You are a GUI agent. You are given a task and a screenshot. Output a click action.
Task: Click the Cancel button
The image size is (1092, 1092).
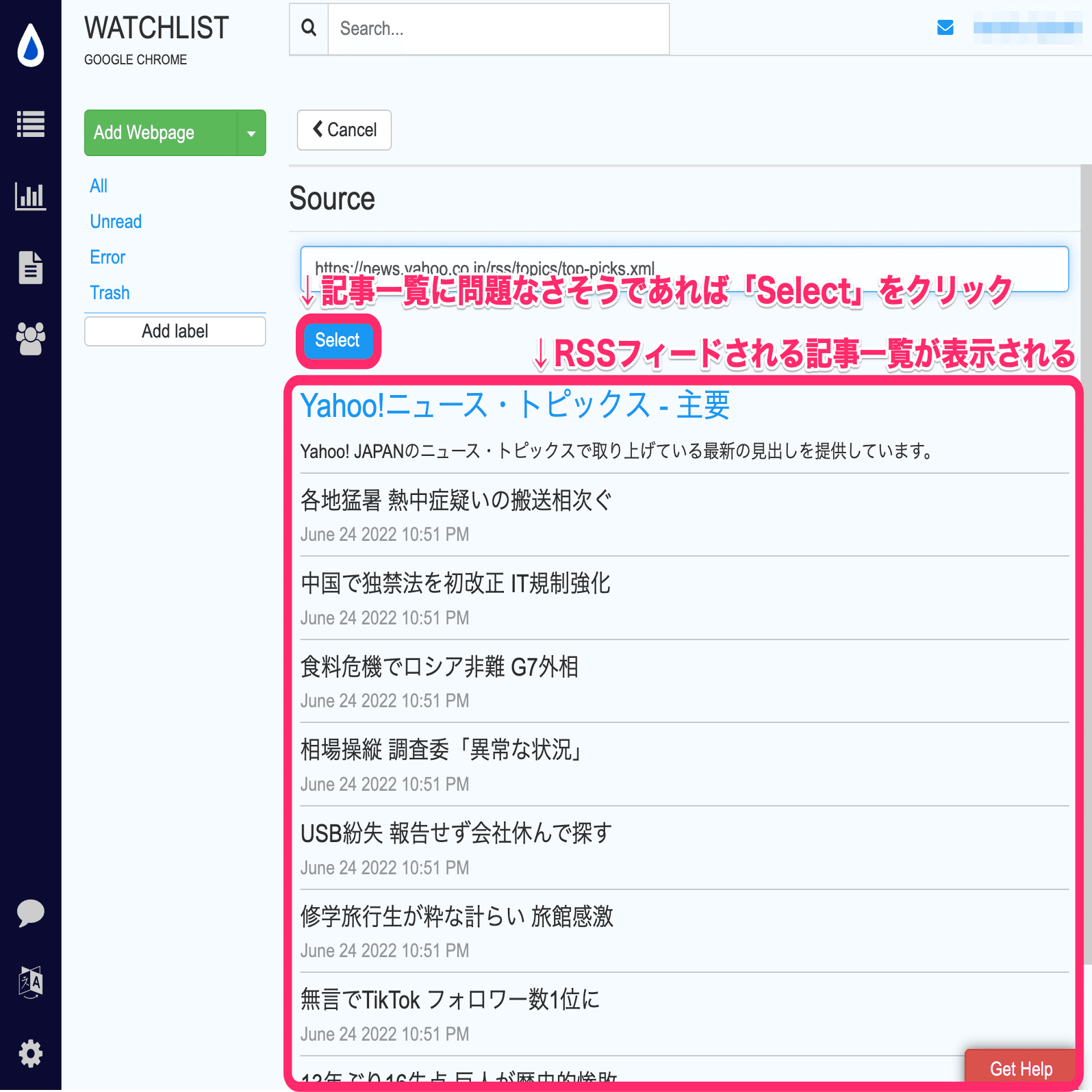click(344, 130)
